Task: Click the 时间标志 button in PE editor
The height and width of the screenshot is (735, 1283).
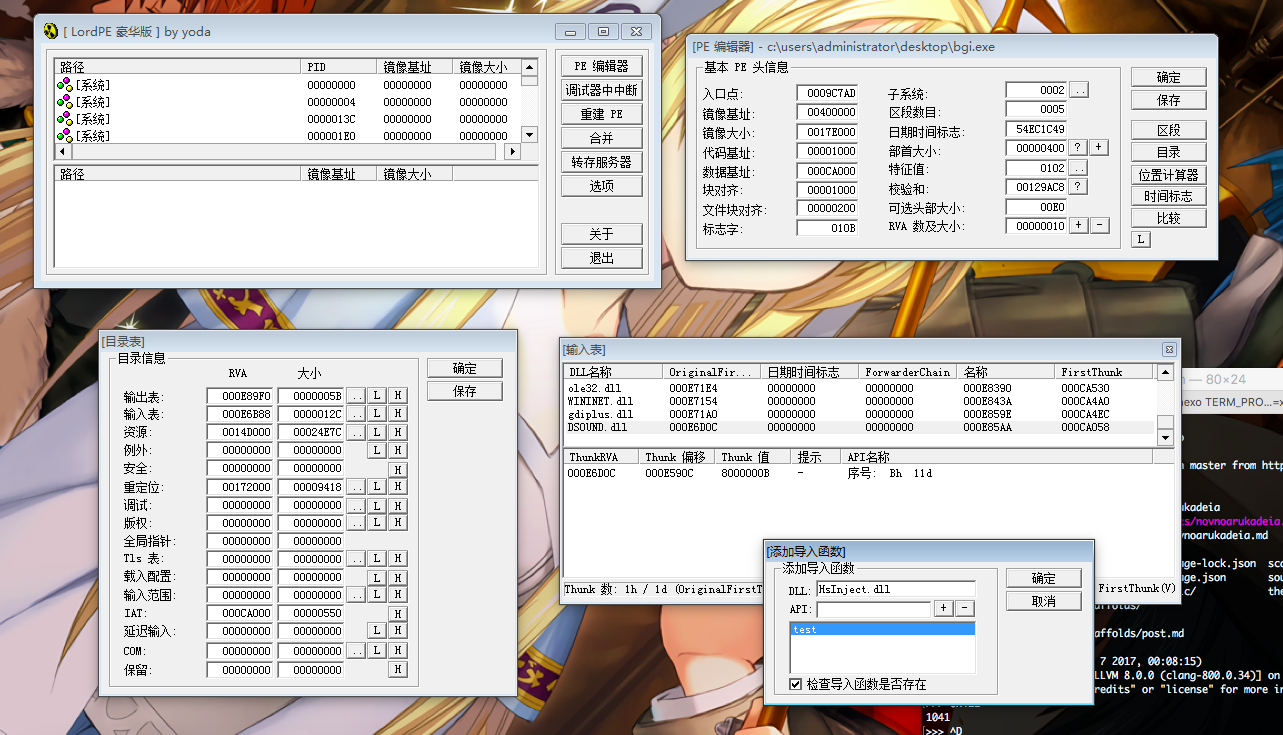Action: (1168, 197)
